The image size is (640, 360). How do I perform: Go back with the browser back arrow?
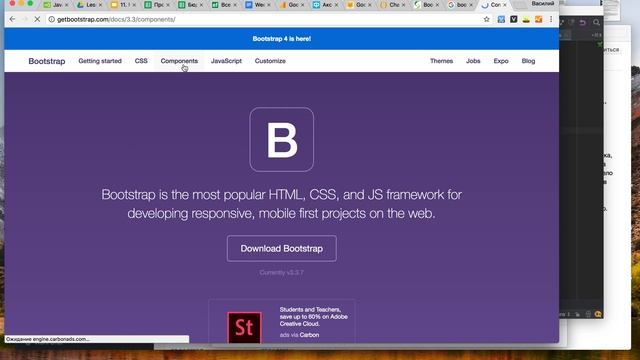[x=12, y=19]
